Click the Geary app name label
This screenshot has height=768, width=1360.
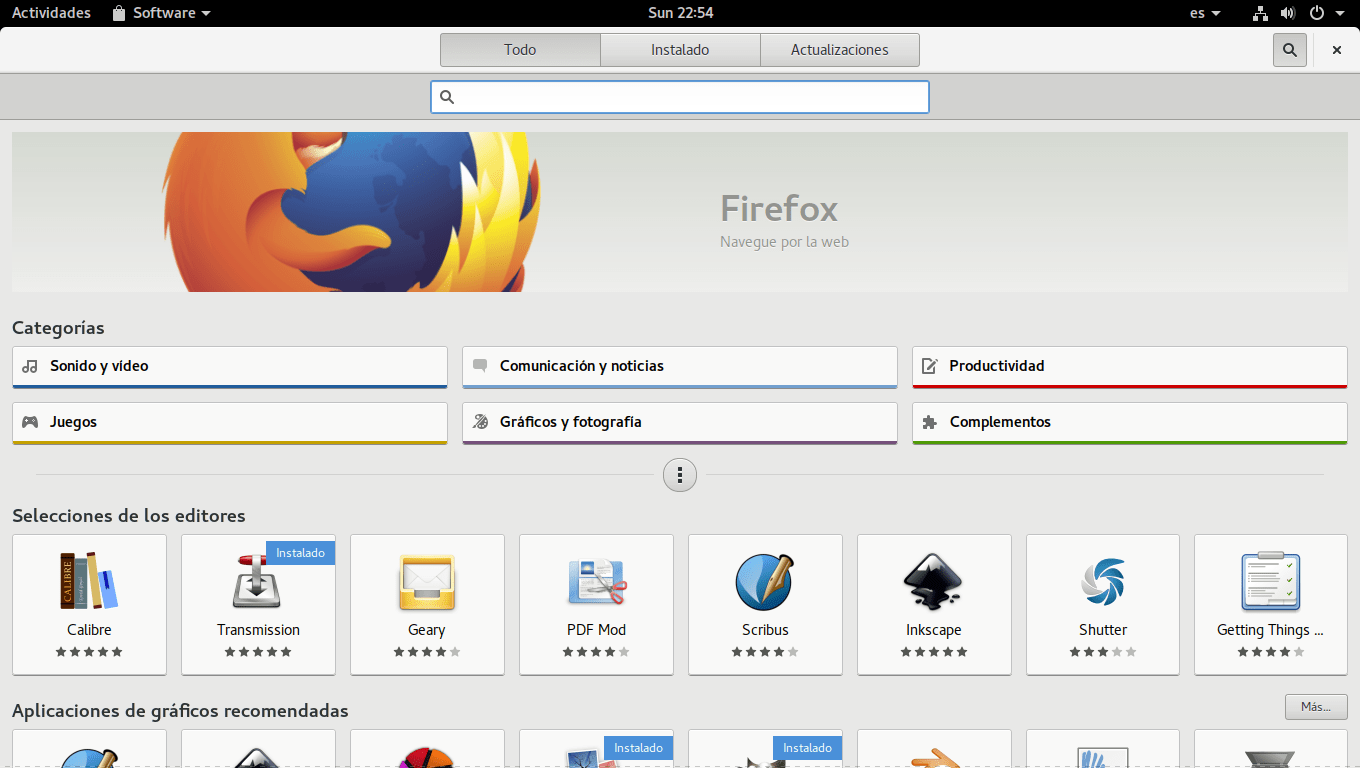(427, 630)
